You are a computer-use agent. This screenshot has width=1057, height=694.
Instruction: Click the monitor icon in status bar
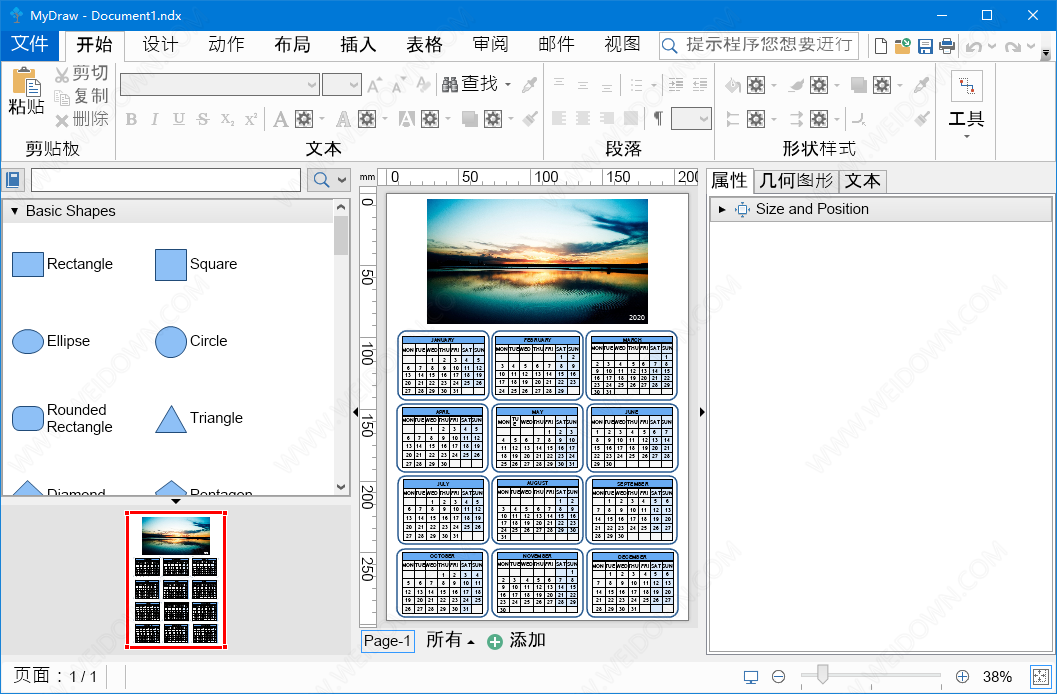tap(750, 676)
